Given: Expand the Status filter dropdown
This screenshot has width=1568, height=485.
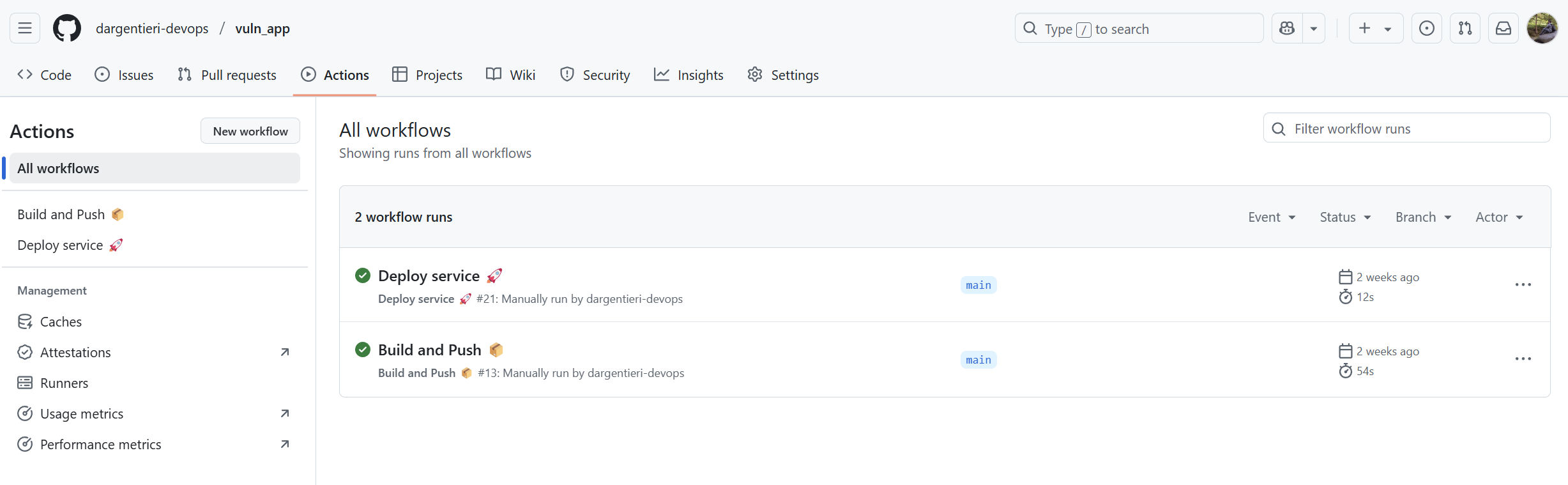Looking at the screenshot, I should tap(1345, 217).
